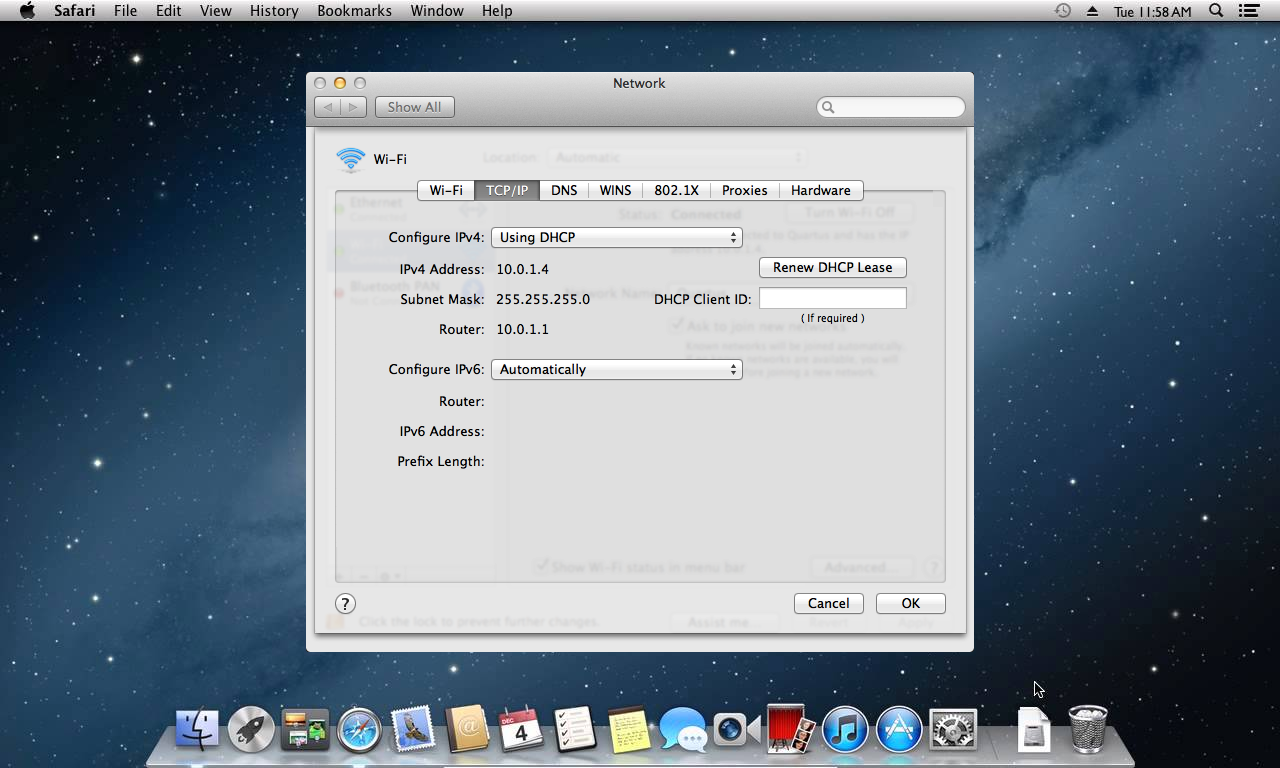Screen dimensions: 1280x768
Task: Click the eject icon in menu bar
Action: (x=1092, y=11)
